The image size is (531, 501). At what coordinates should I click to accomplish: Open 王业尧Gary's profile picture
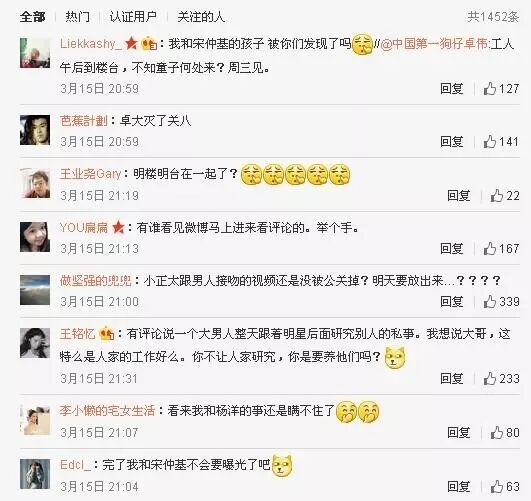[x=35, y=183]
